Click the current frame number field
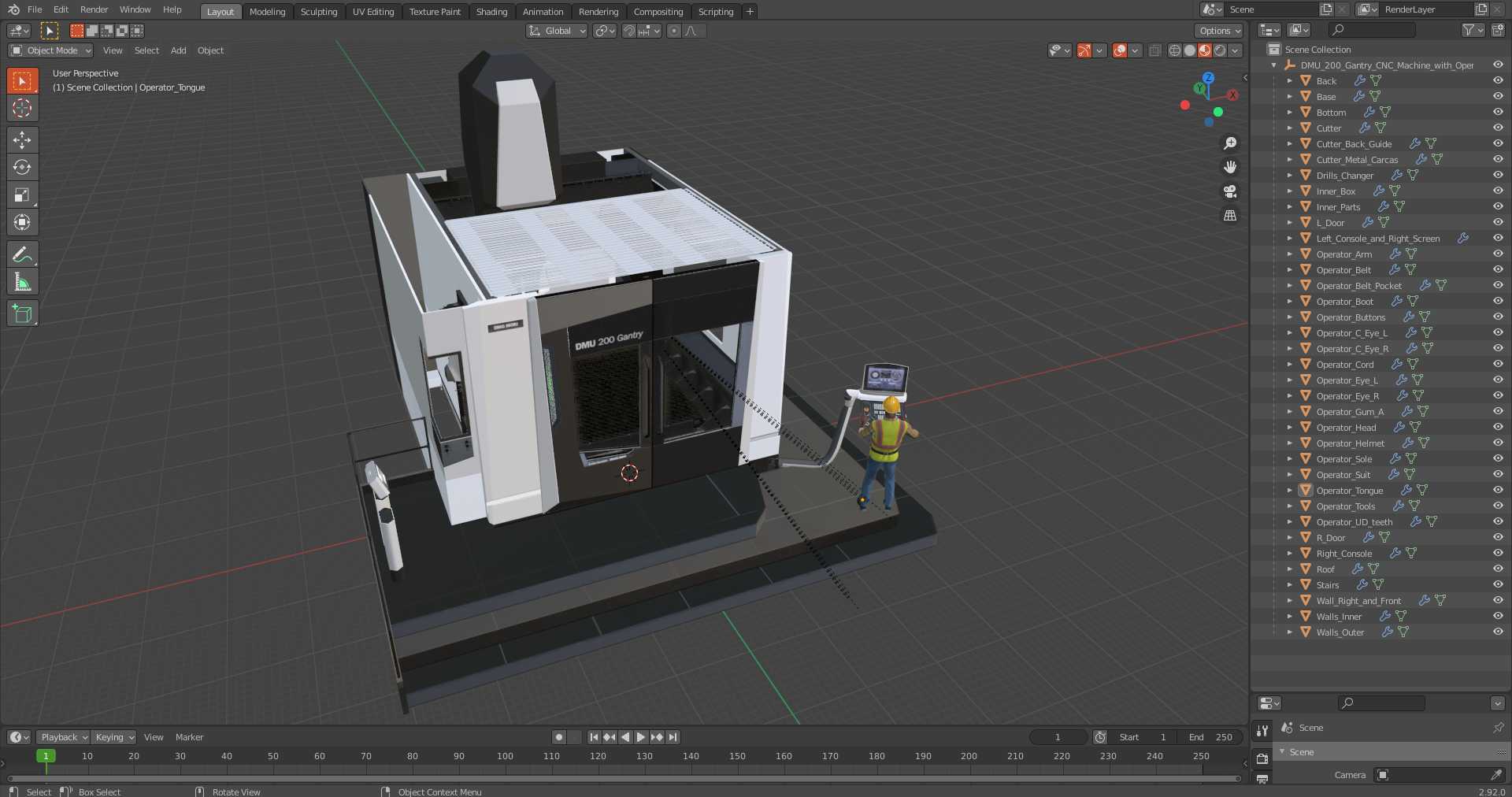The height and width of the screenshot is (797, 1512). coord(1058,737)
